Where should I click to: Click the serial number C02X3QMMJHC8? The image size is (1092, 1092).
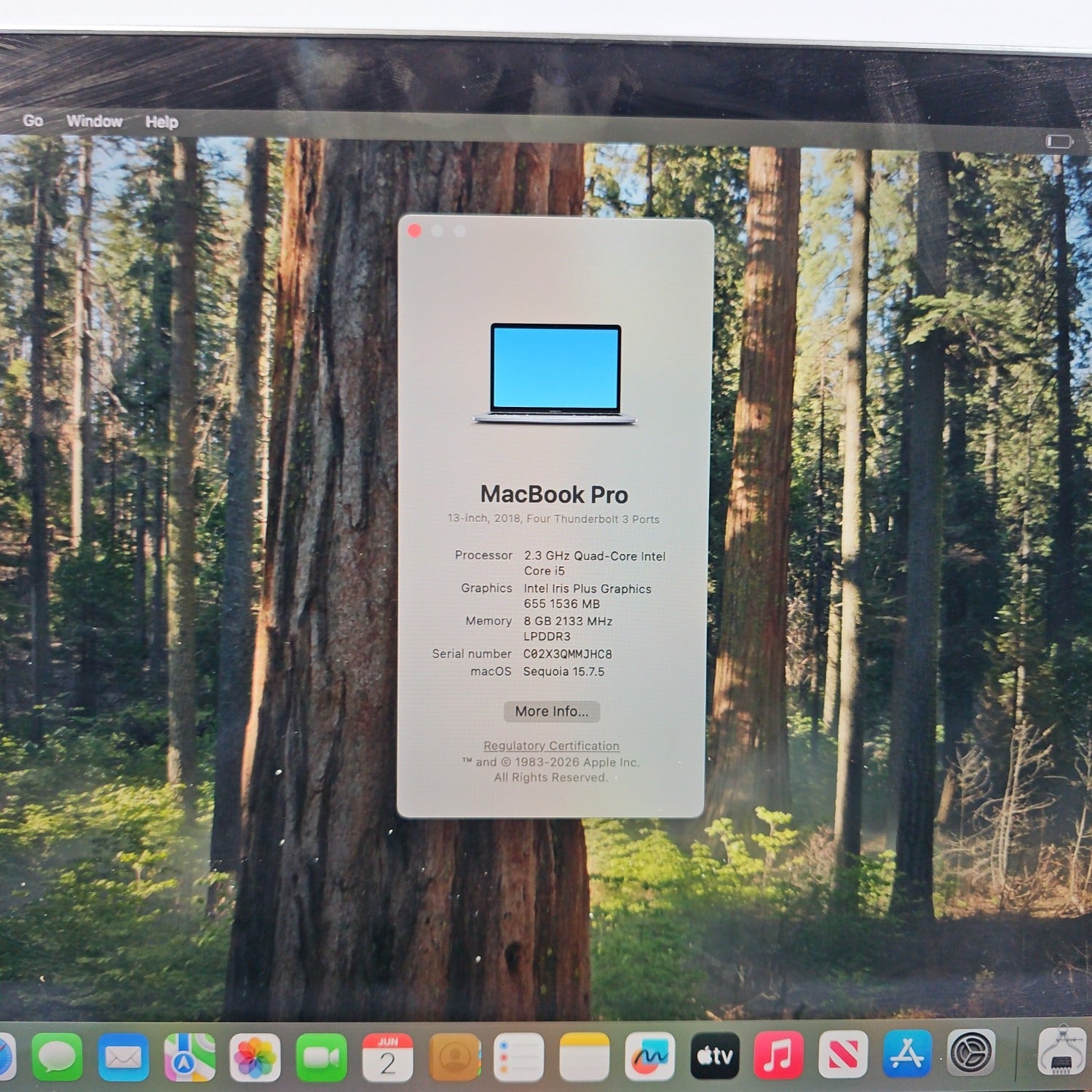[x=568, y=654]
